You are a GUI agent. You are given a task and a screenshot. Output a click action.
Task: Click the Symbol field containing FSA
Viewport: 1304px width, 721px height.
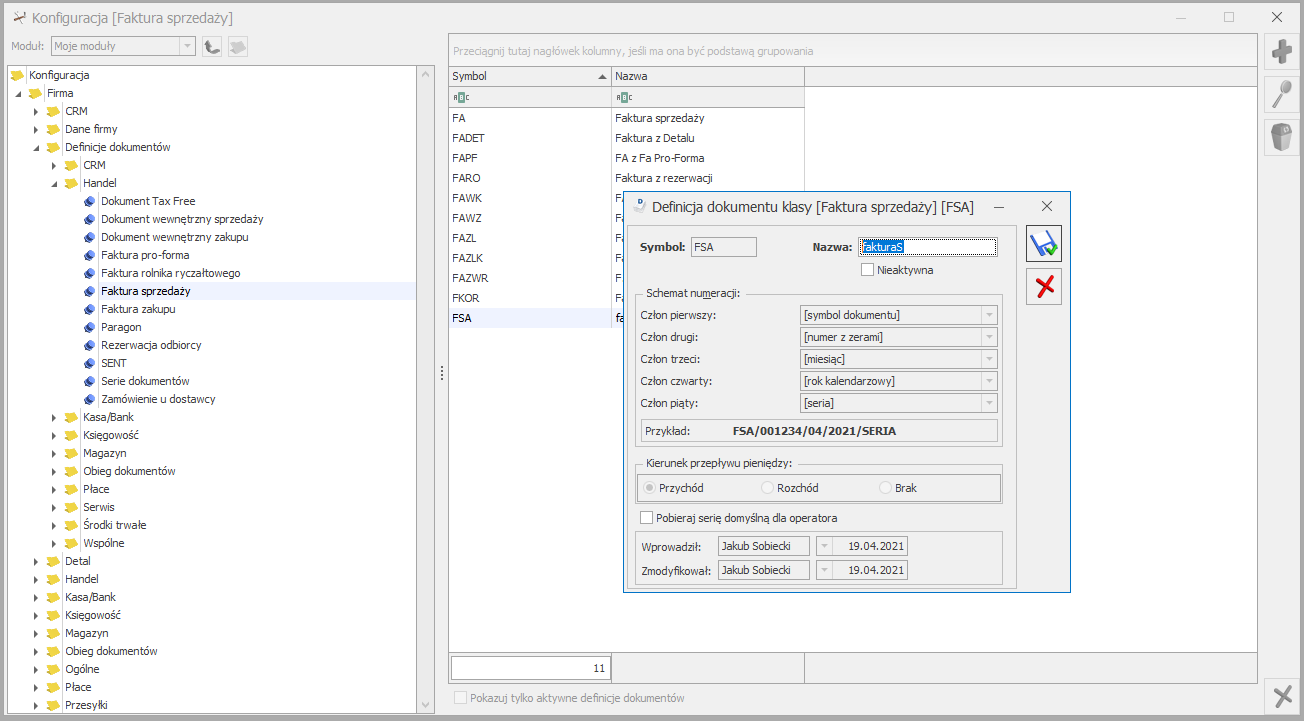point(724,246)
